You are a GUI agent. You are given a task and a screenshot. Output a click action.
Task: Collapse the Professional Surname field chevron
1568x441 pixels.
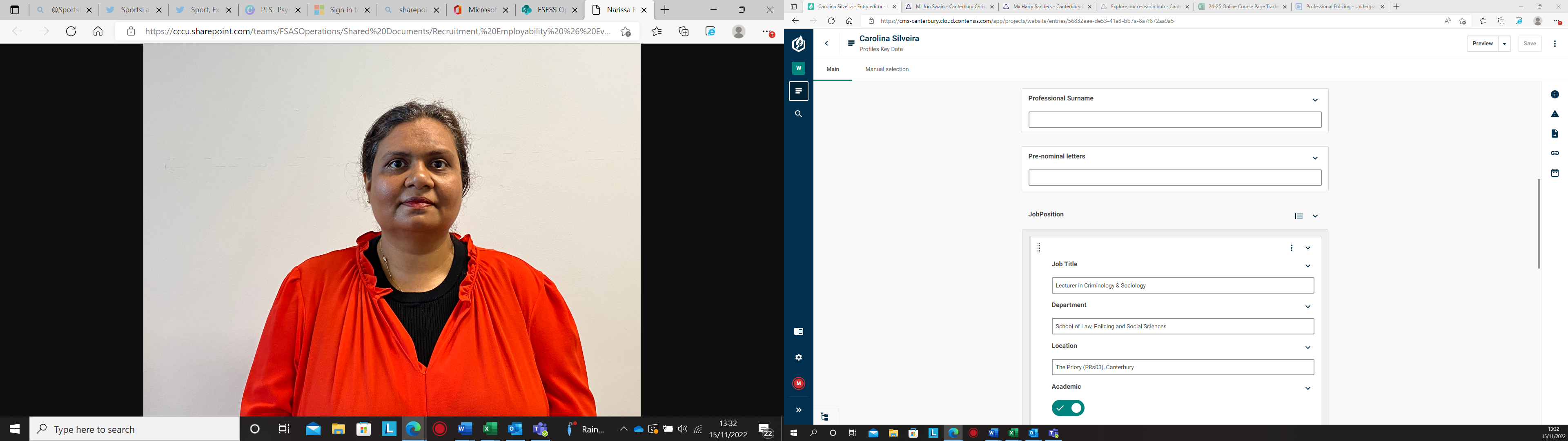[1315, 100]
